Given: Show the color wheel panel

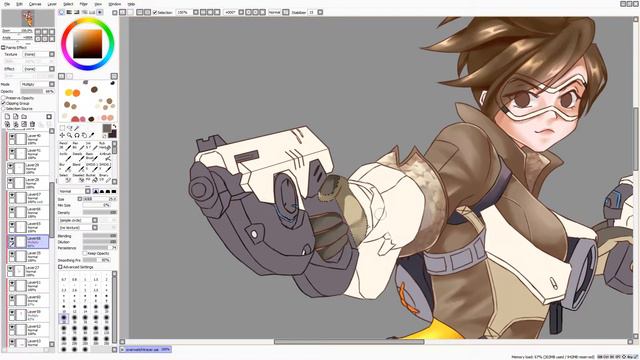Looking at the screenshot, I should [x=62, y=13].
